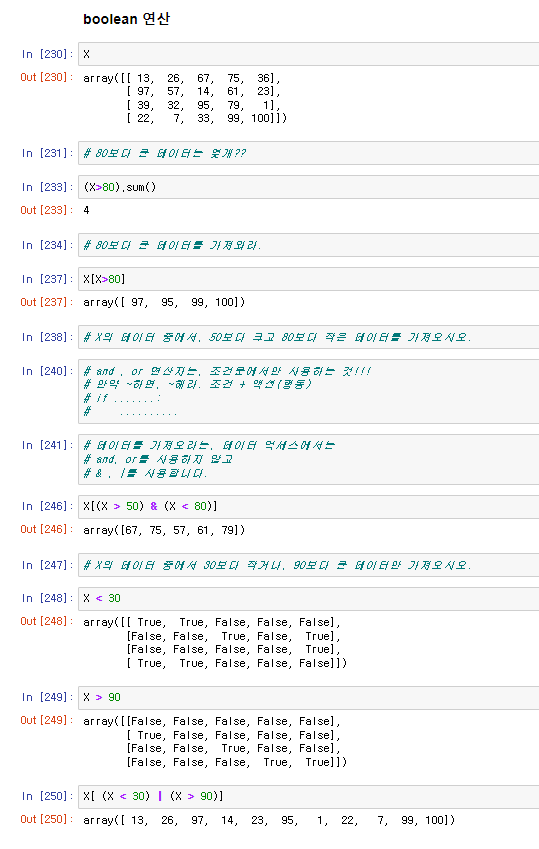
Task: Click the last row of Out [249] boolean array
Action: 236,762
